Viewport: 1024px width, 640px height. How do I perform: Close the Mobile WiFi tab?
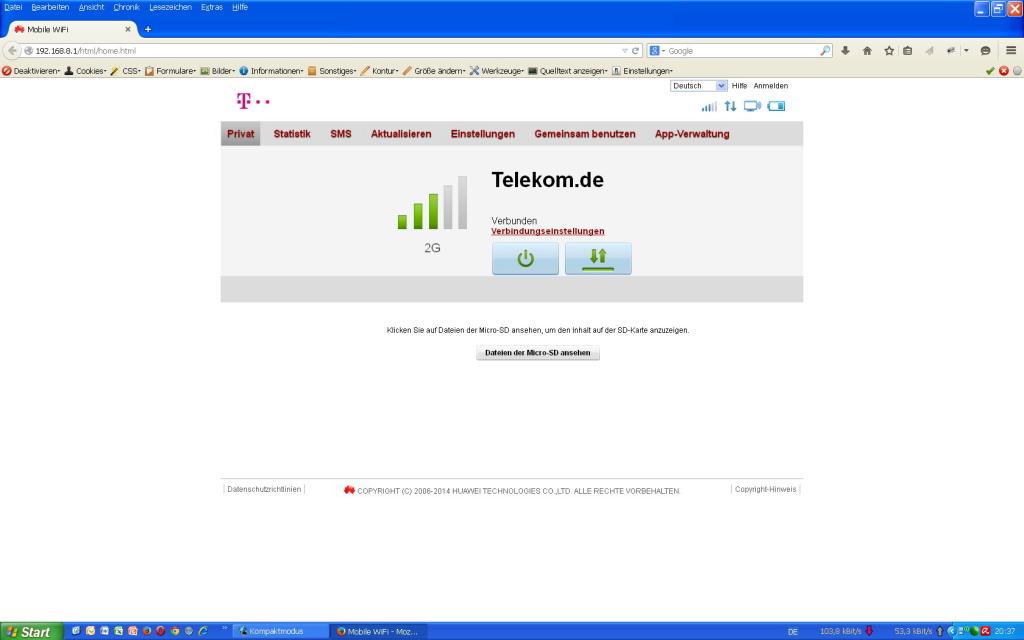pos(128,29)
